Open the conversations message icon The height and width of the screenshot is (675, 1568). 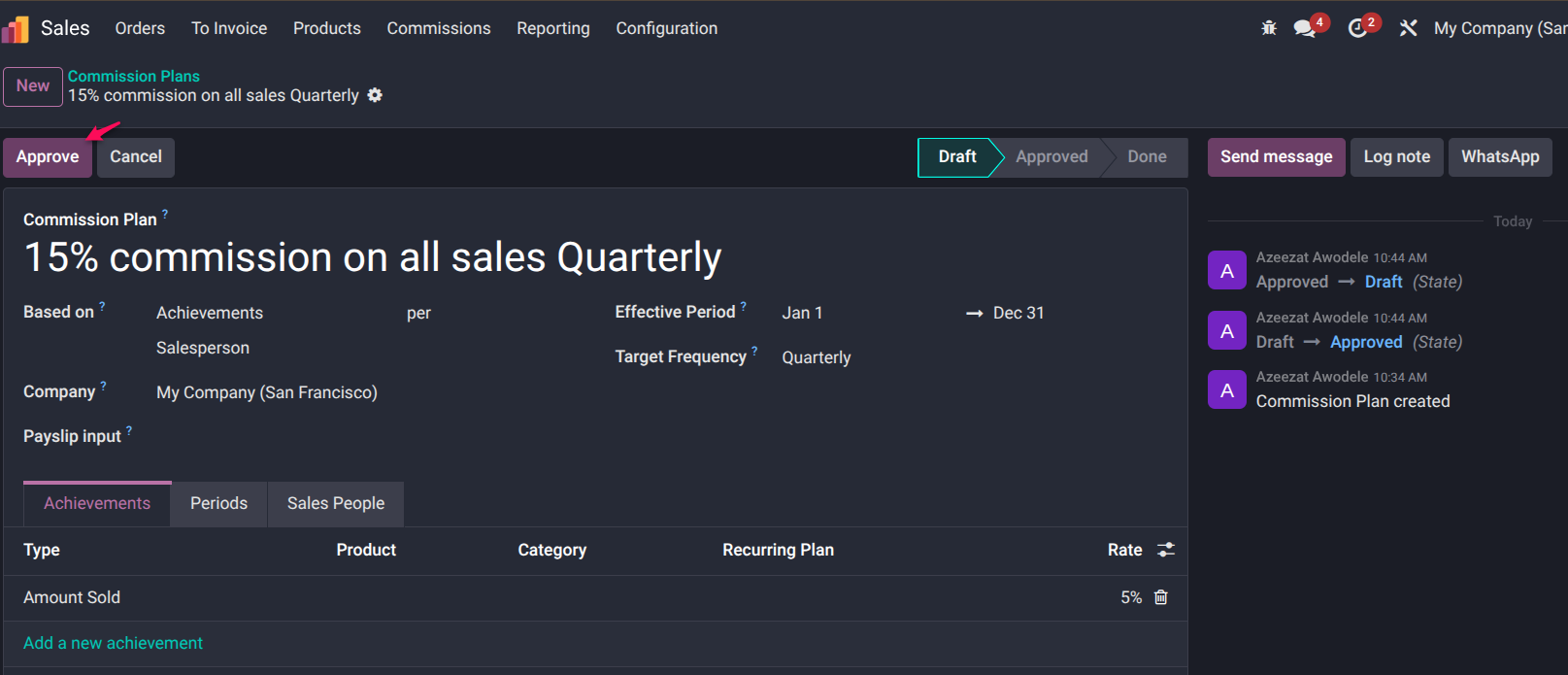[1304, 28]
